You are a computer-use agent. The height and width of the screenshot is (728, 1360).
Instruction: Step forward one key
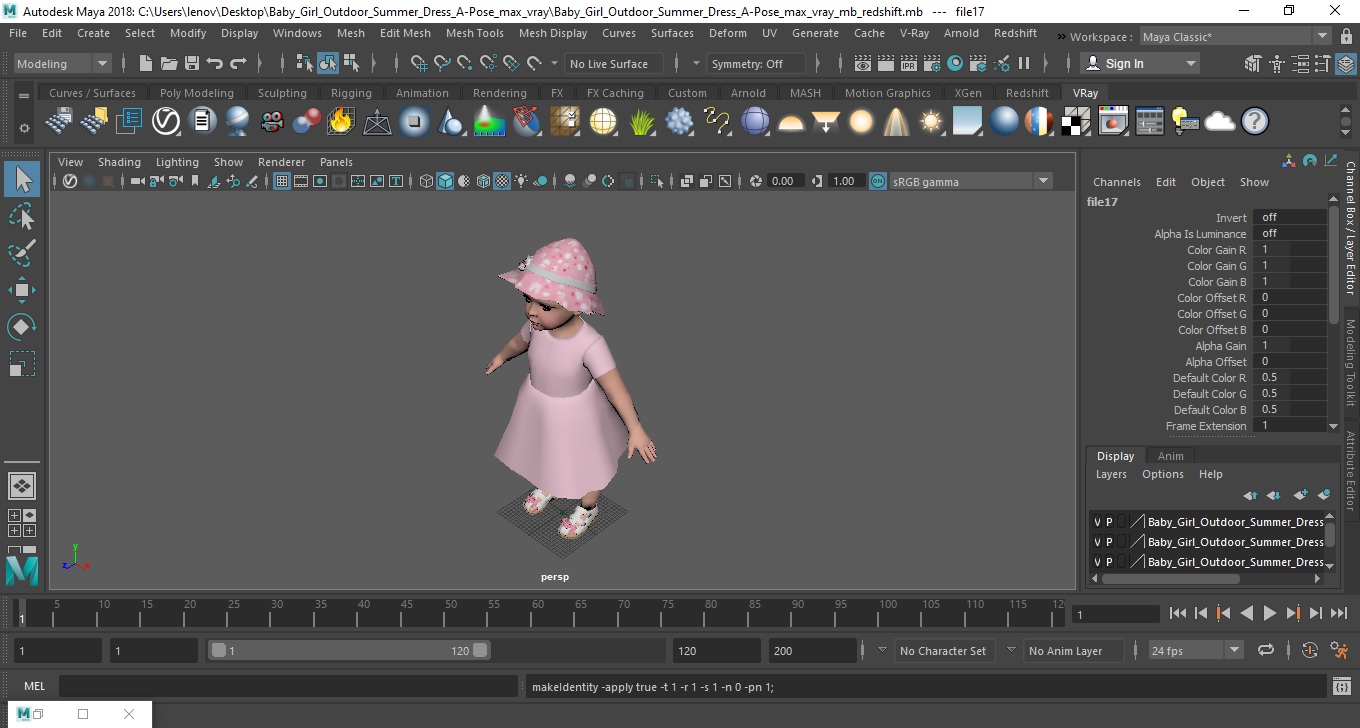coord(1292,613)
